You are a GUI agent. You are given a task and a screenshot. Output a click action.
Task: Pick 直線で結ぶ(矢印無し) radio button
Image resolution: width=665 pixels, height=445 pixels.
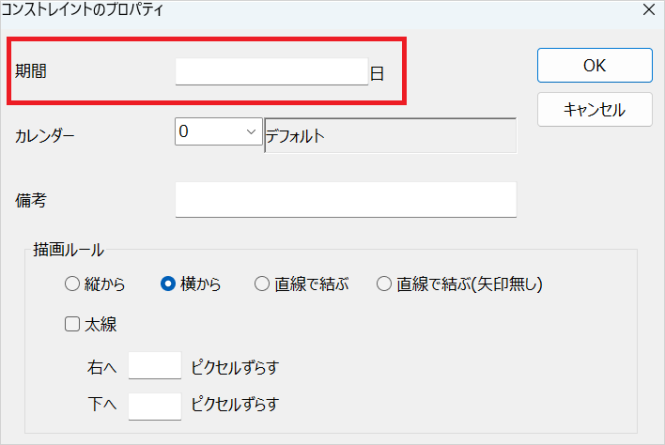click(383, 284)
